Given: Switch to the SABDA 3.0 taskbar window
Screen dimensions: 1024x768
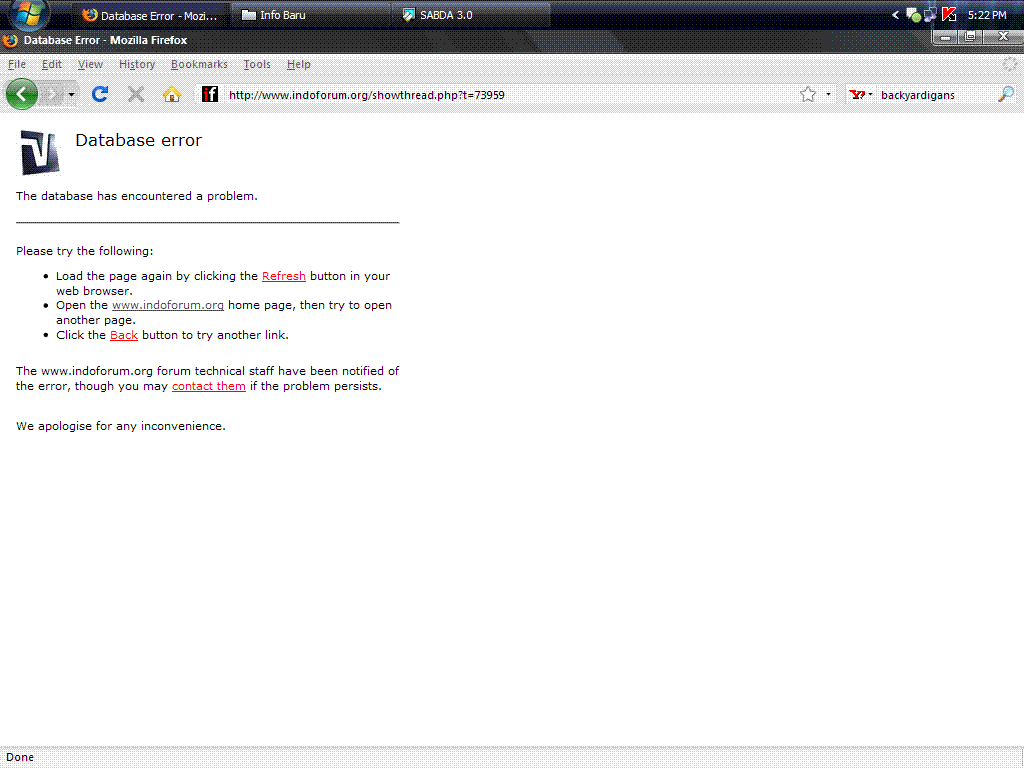Looking at the screenshot, I should point(472,15).
